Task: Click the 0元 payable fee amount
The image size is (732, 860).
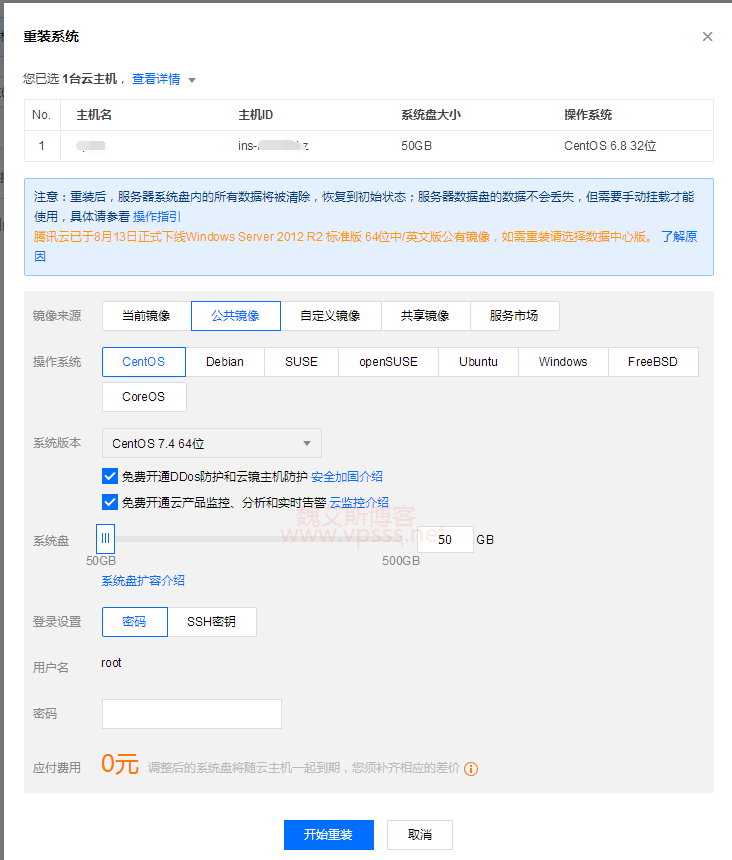Action: click(x=120, y=764)
